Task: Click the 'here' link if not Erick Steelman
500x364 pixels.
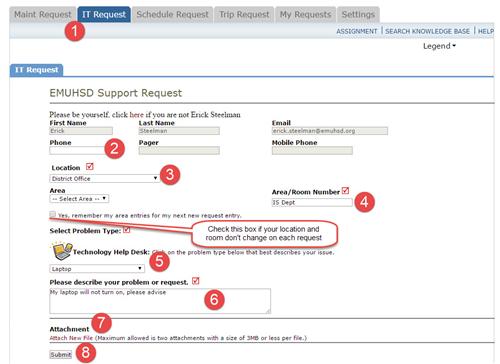Action: click(x=136, y=115)
